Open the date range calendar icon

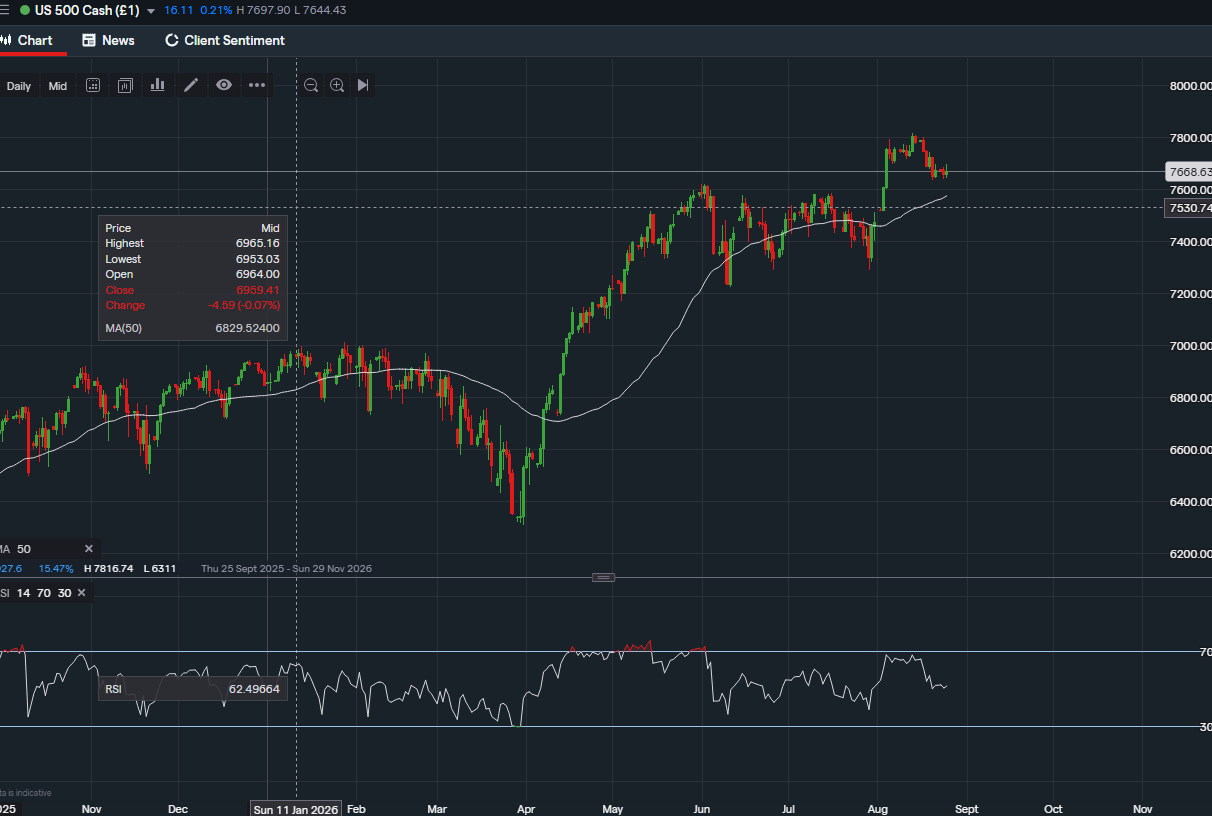click(x=93, y=85)
